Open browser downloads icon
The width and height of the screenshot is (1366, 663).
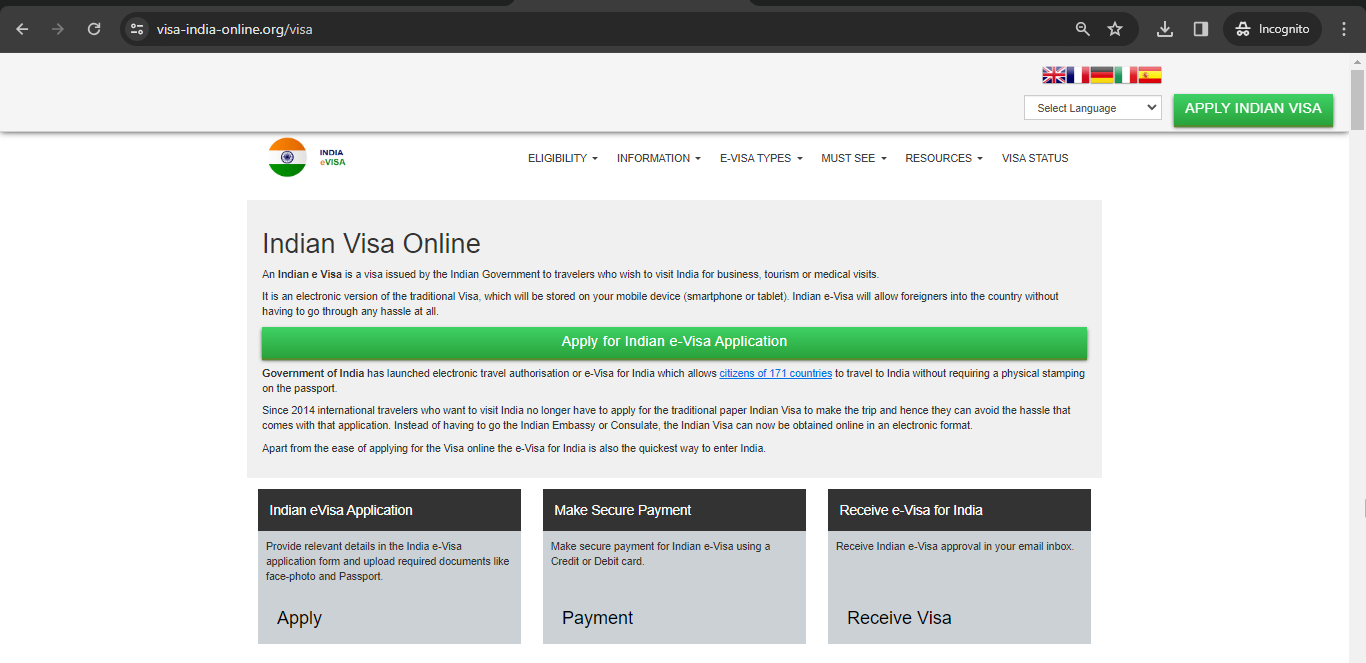point(1165,29)
